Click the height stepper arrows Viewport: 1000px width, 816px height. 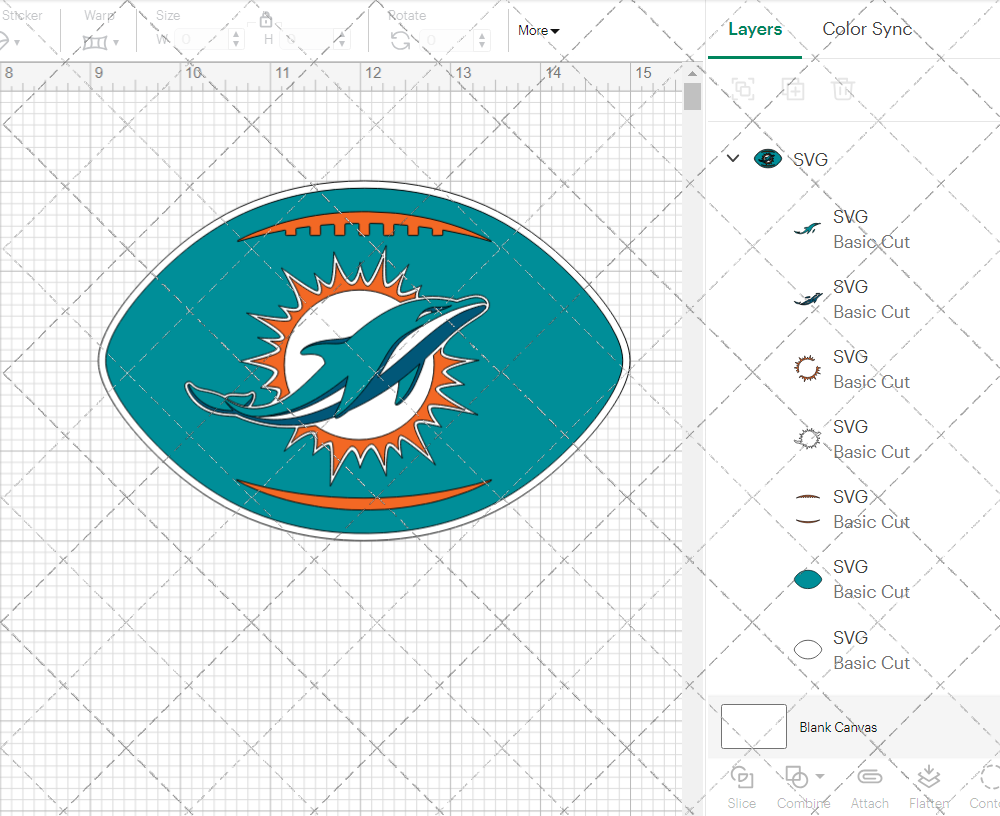pyautogui.click(x=342, y=40)
